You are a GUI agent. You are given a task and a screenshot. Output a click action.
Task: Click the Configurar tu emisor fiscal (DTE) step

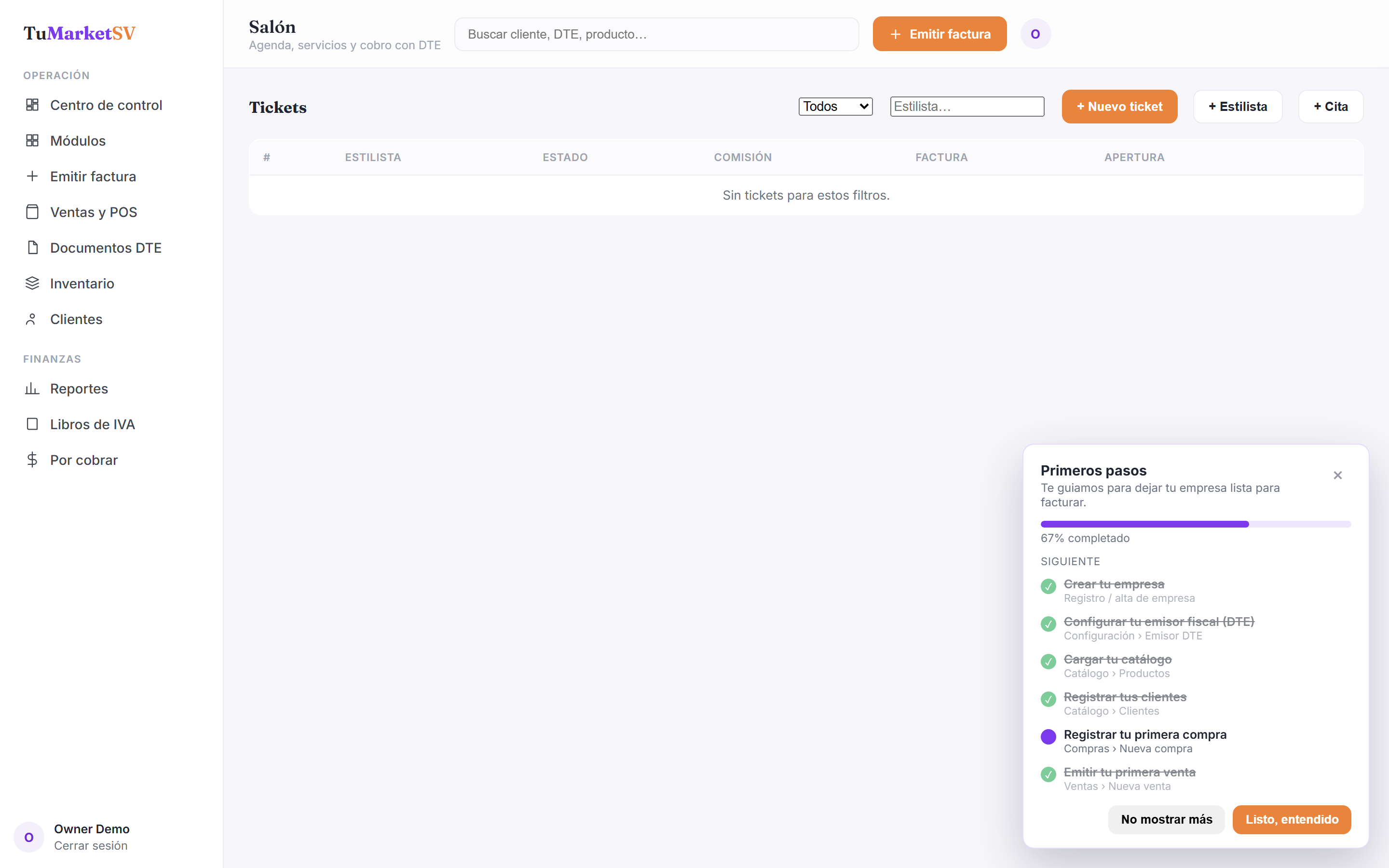(x=1196, y=628)
